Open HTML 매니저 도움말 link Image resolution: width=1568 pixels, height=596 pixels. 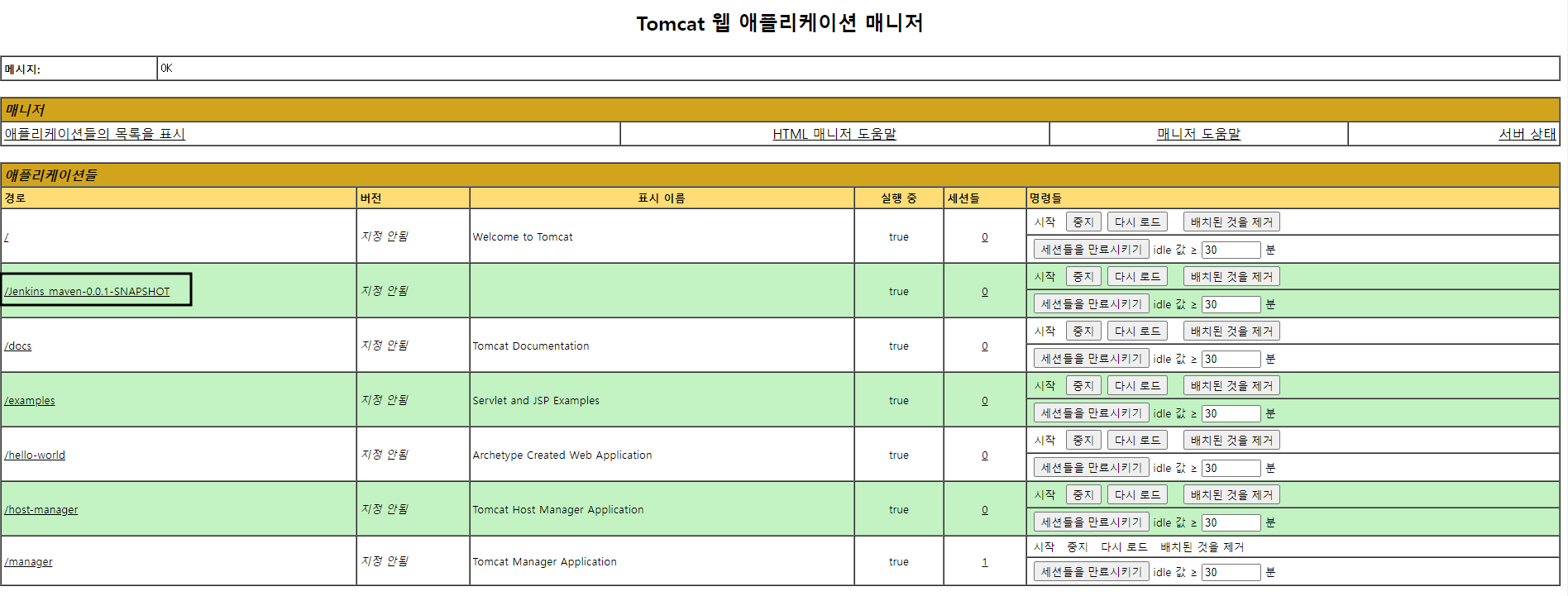(x=834, y=134)
